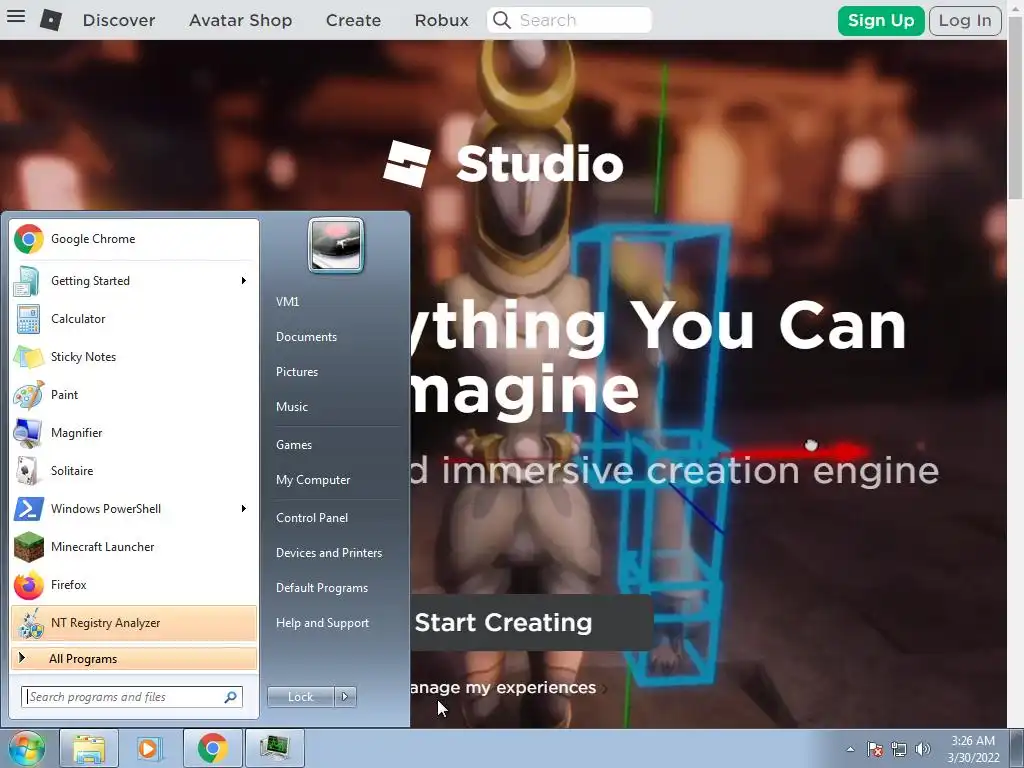Open Windows PowerShell from Start menu
Screen dimensions: 1024x768
click(x=134, y=509)
